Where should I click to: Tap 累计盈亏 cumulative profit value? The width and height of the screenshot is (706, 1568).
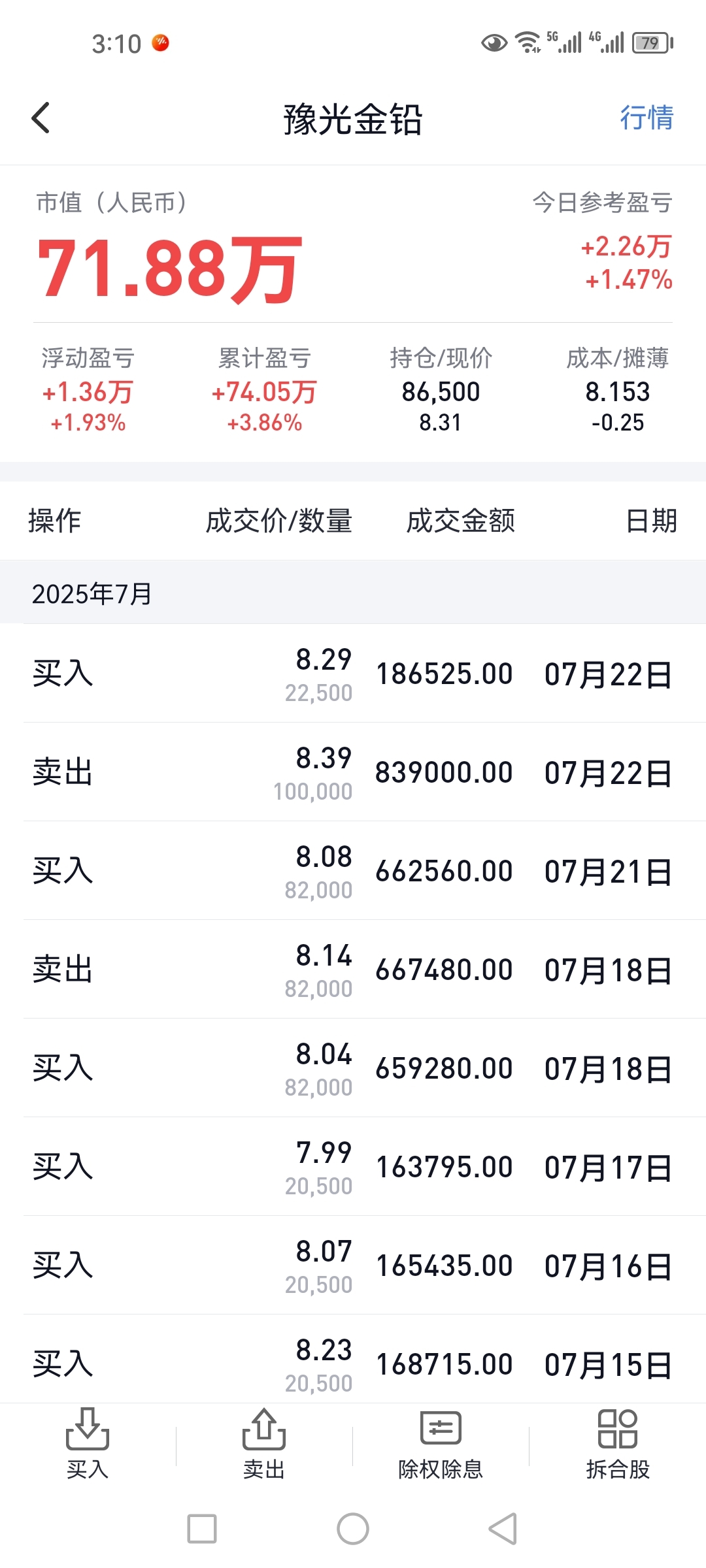click(264, 392)
